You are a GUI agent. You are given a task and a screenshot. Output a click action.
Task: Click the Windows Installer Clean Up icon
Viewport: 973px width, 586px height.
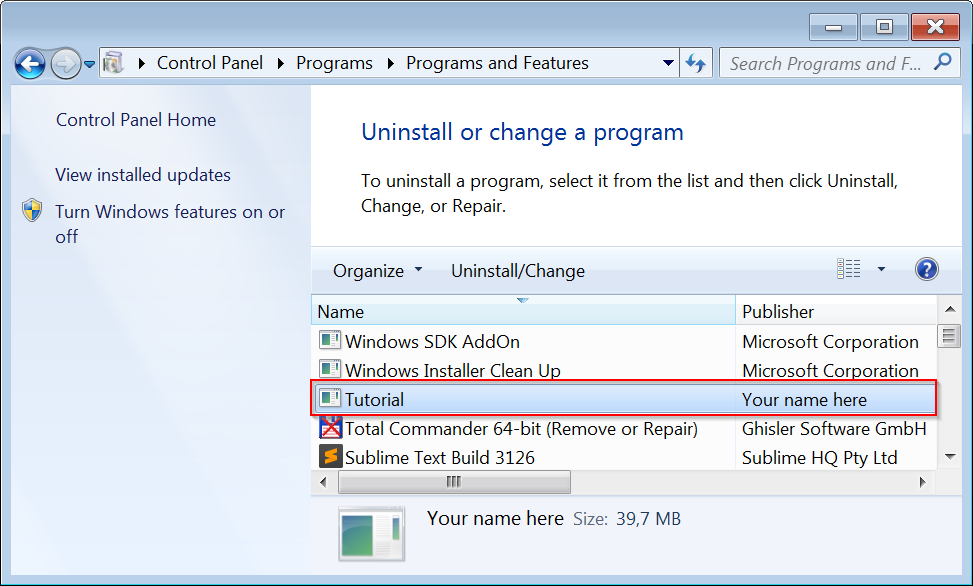tap(330, 369)
